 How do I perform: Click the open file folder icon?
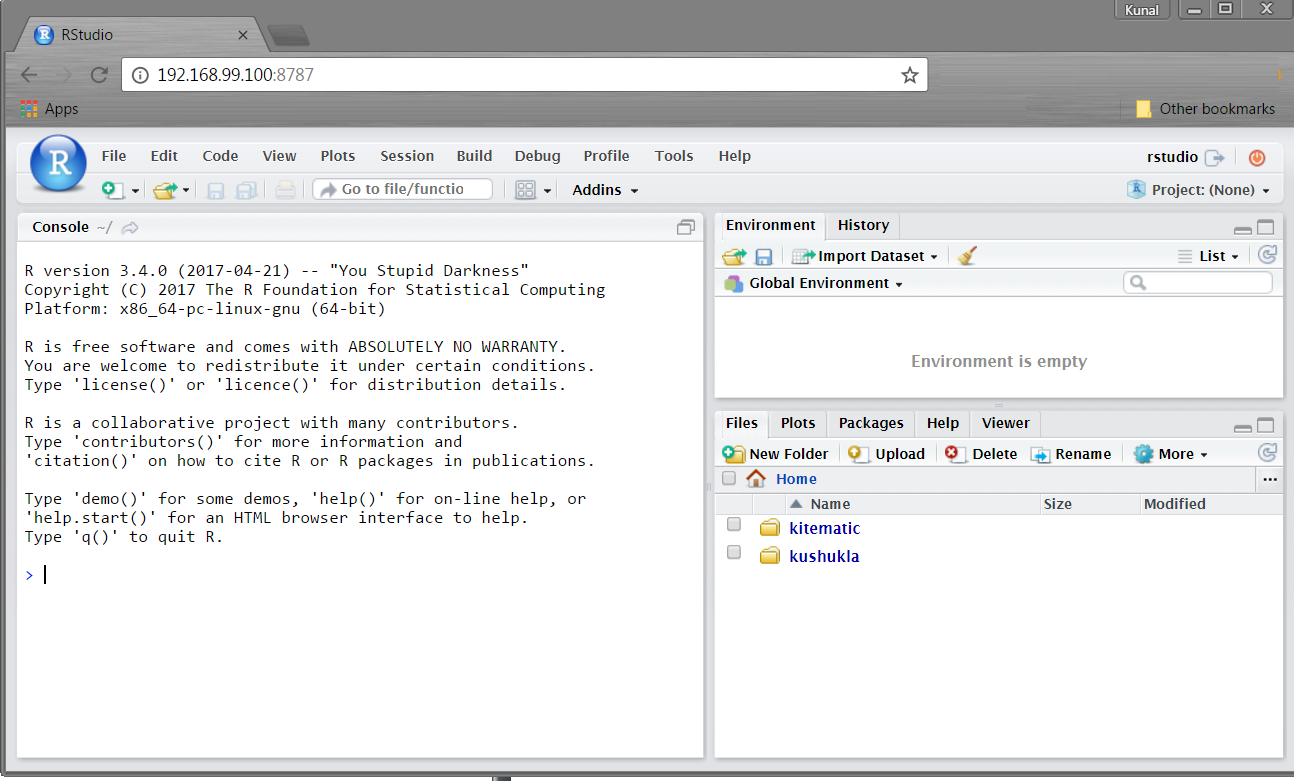click(164, 190)
